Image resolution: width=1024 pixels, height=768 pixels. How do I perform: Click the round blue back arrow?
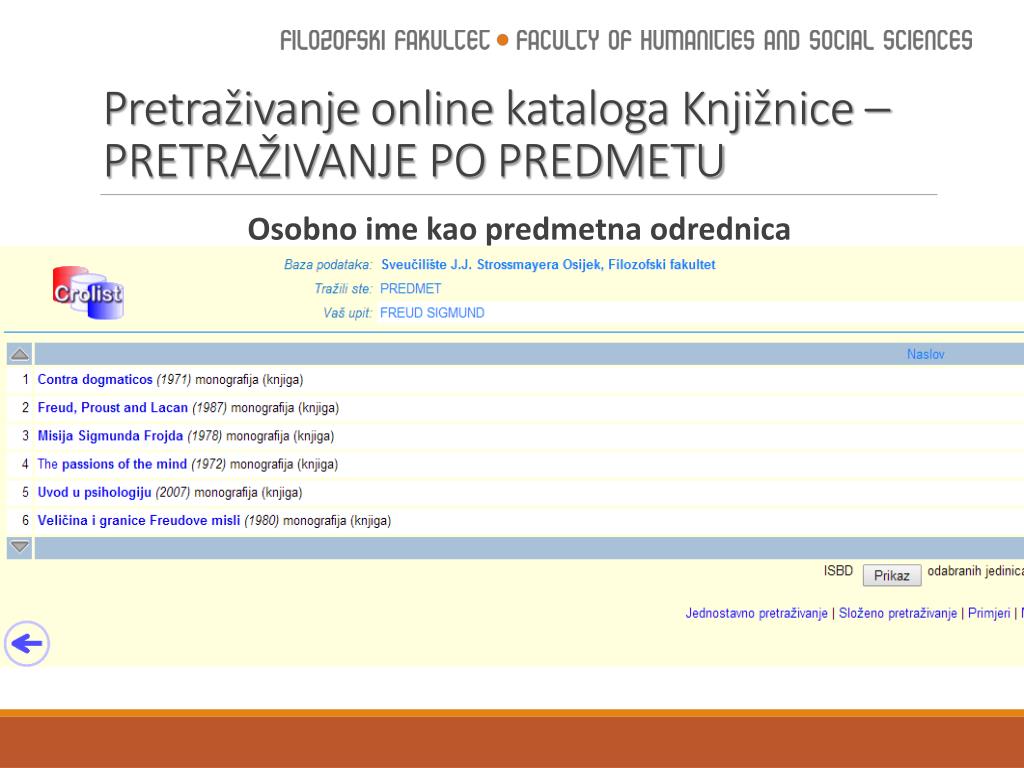click(27, 644)
